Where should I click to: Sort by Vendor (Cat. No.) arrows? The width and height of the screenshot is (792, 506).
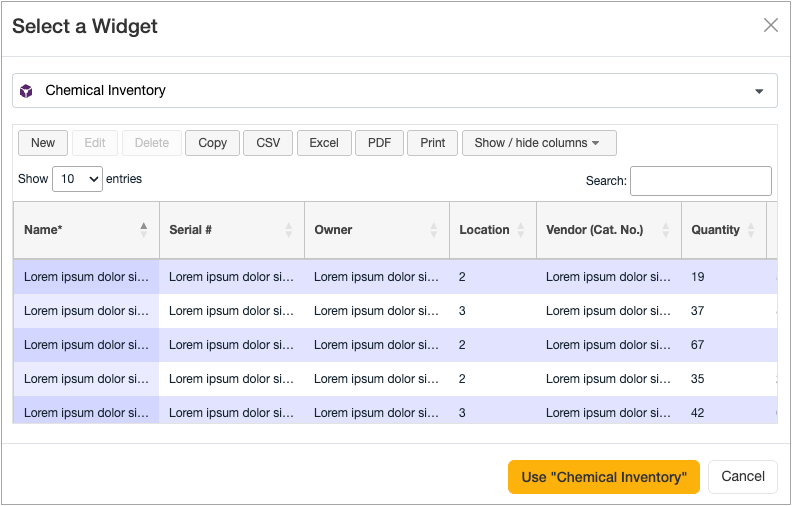(666, 230)
